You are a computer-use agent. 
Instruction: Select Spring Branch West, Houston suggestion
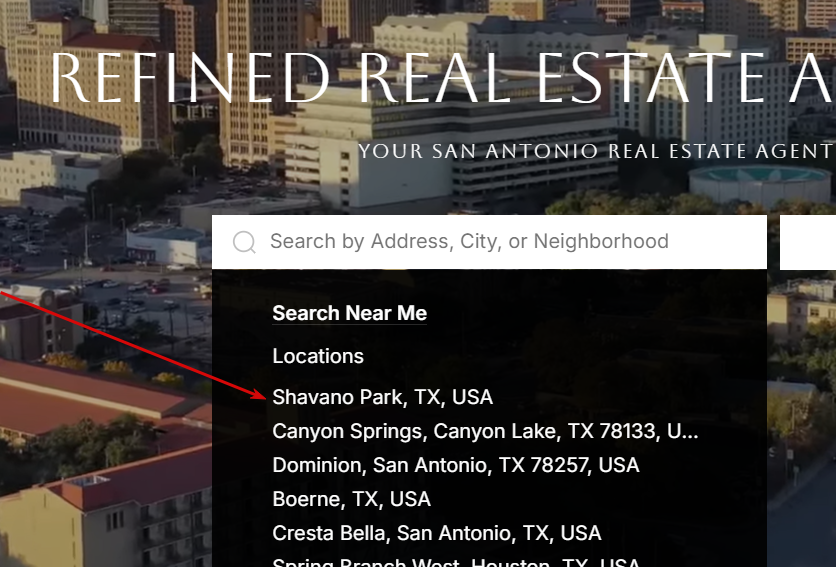tap(456, 562)
